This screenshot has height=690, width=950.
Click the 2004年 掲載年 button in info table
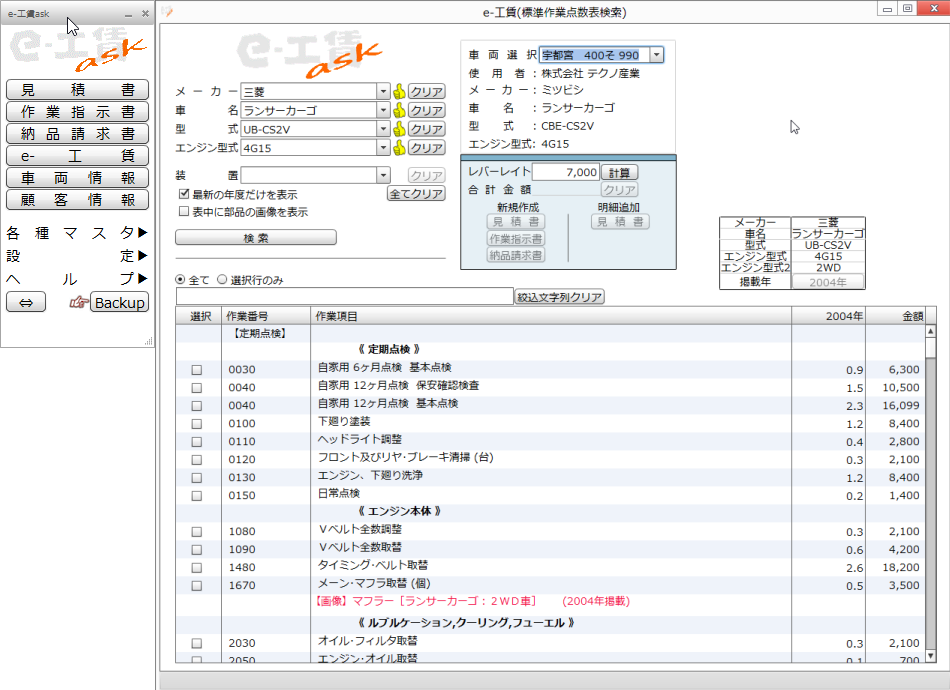[828, 282]
